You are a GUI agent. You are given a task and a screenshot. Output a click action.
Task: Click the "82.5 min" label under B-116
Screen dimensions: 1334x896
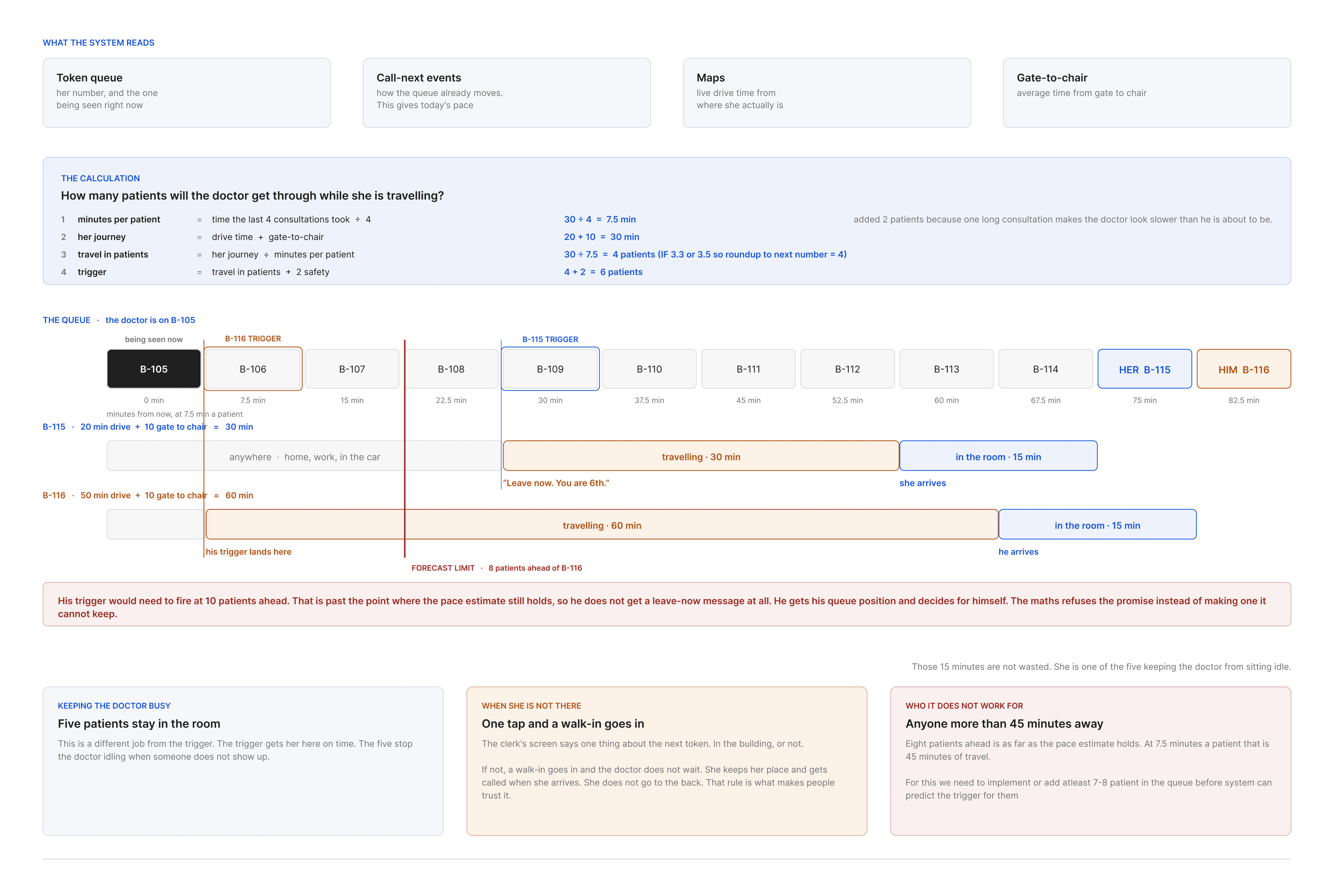coord(1244,400)
